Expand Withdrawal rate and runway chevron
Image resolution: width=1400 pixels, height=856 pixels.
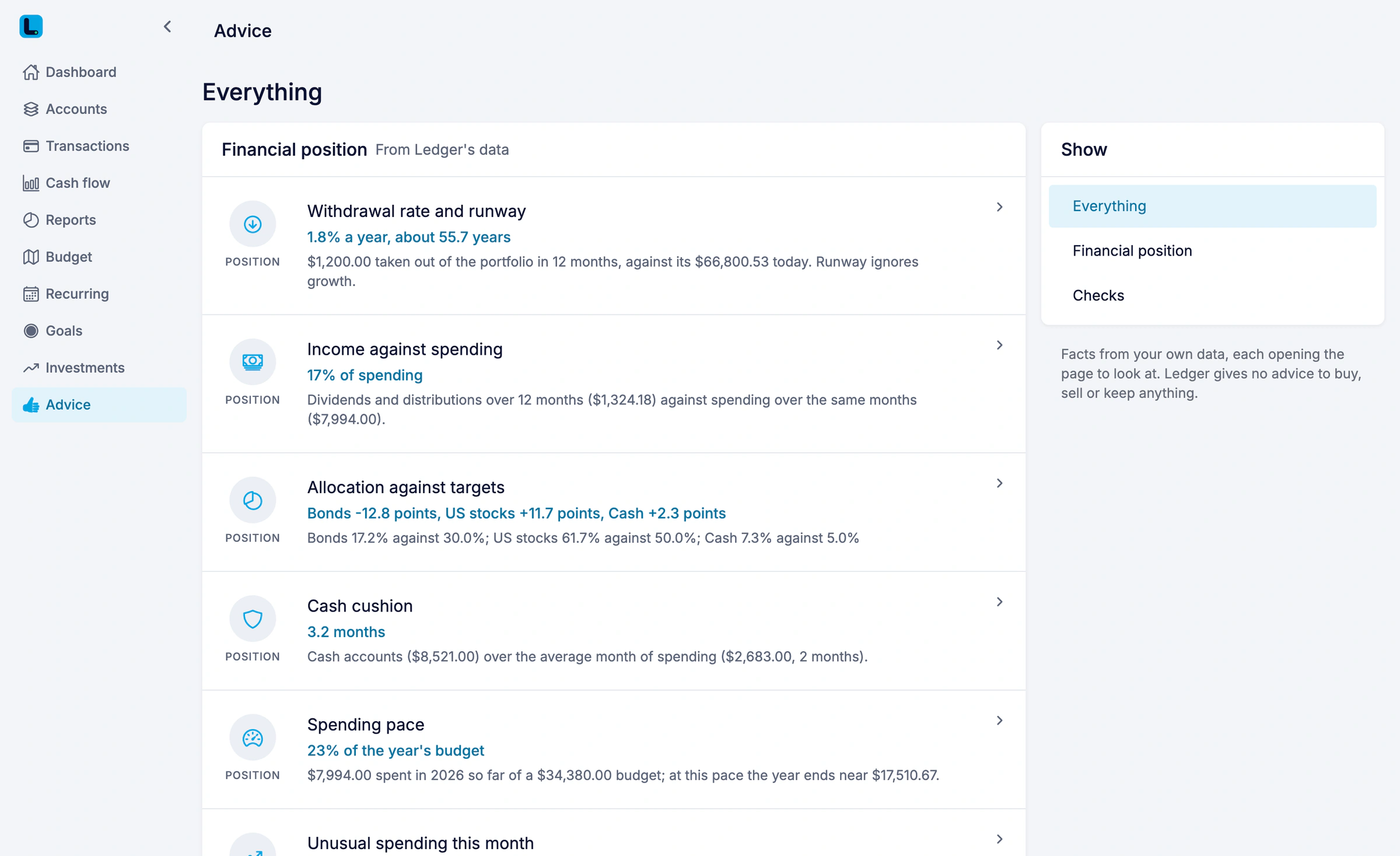tap(999, 207)
